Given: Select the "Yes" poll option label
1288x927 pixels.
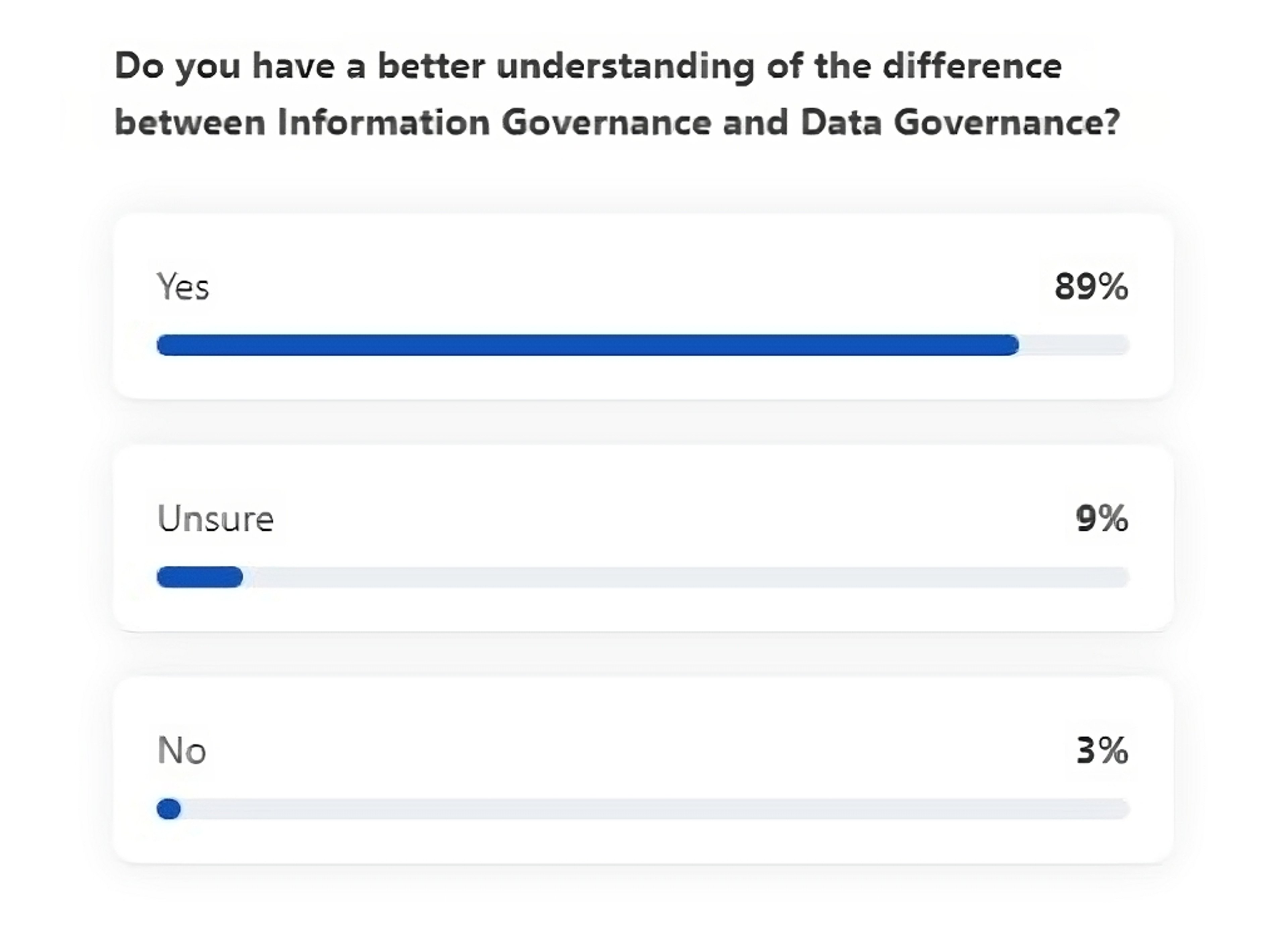Looking at the screenshot, I should coord(183,286).
